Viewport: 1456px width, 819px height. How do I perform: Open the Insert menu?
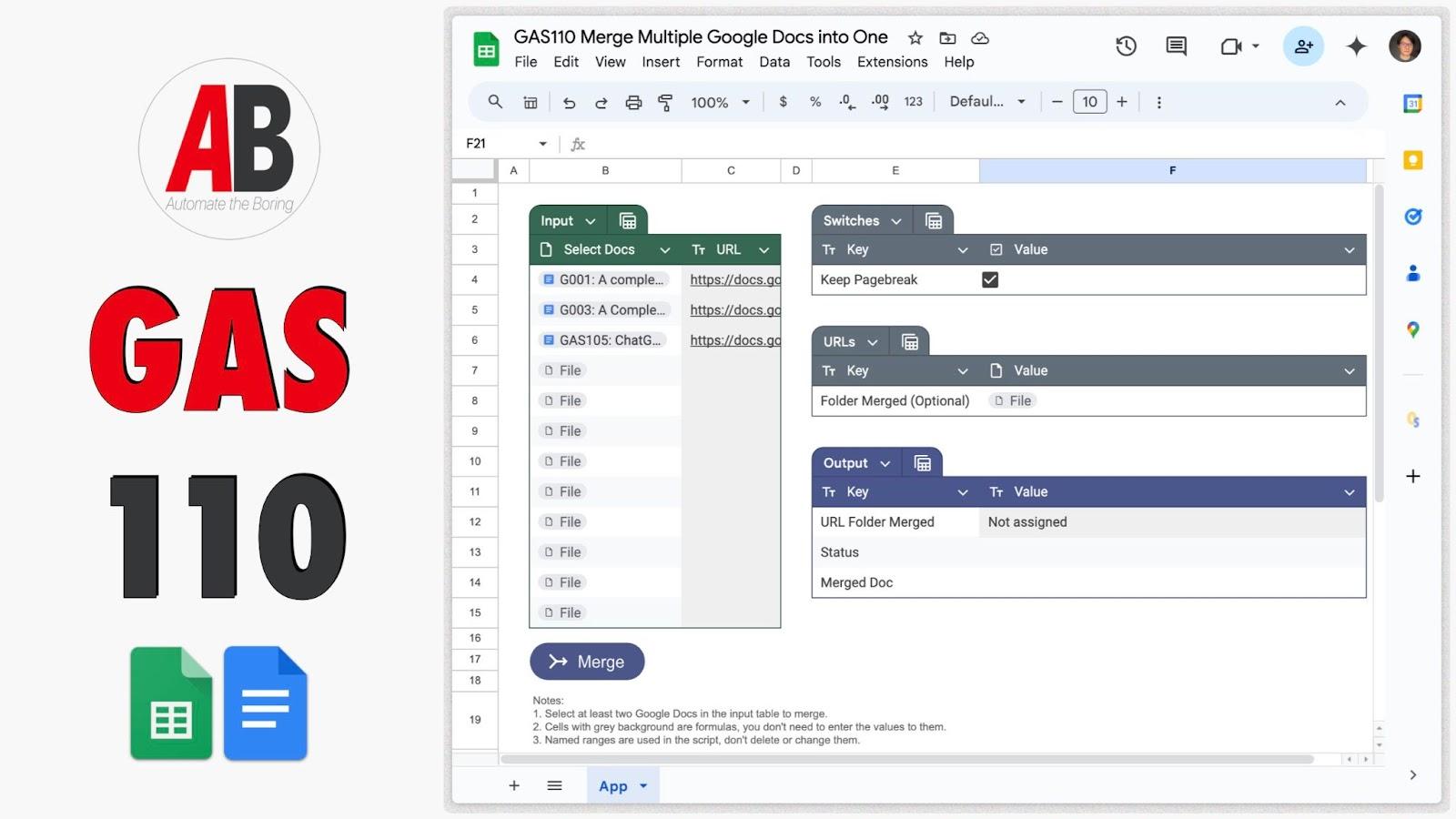click(x=661, y=62)
